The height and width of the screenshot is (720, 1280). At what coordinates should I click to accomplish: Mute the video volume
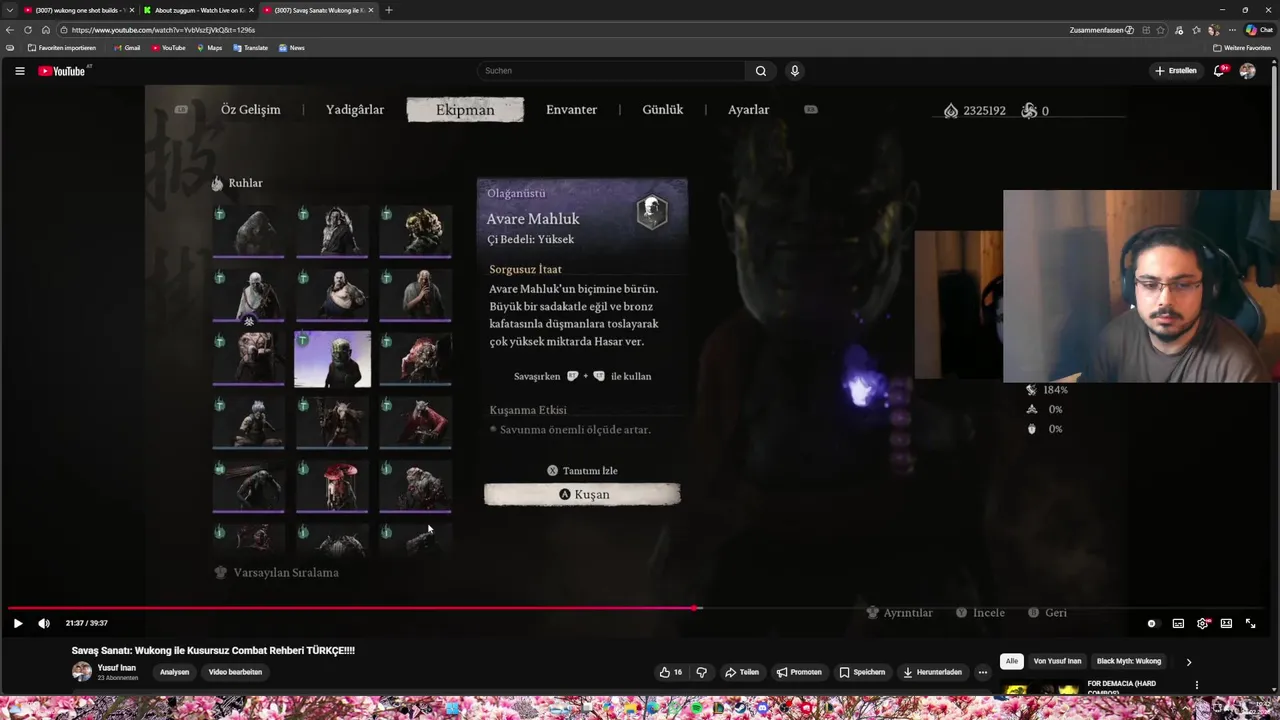coord(44,623)
